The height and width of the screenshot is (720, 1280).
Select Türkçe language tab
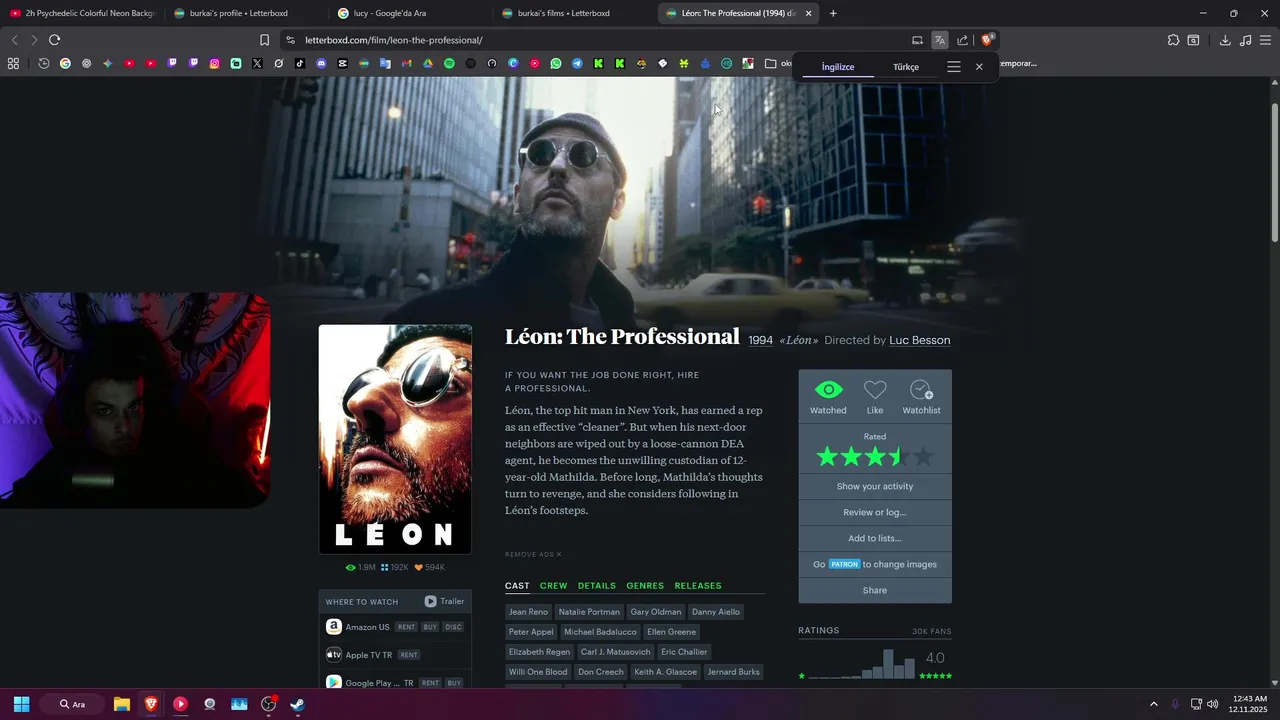tap(906, 66)
